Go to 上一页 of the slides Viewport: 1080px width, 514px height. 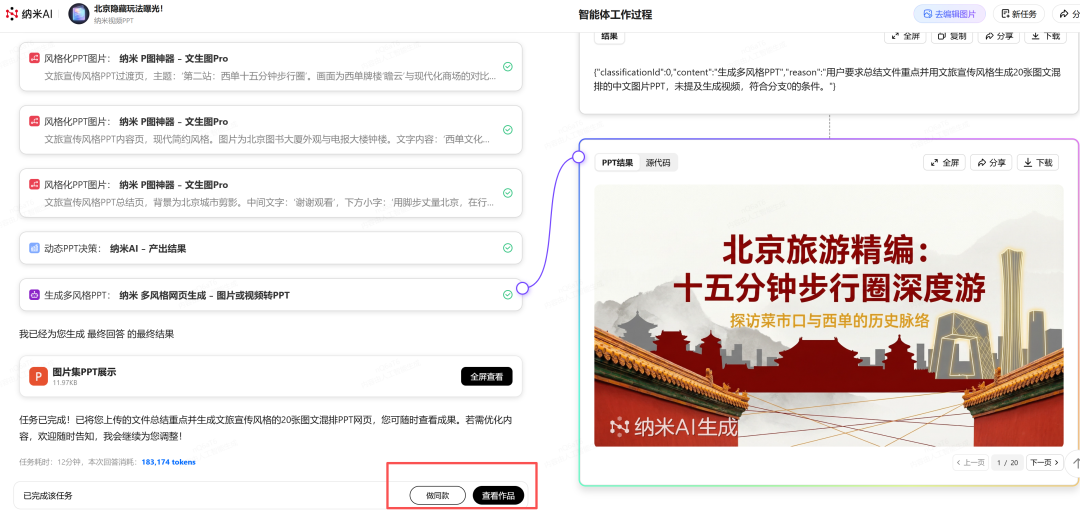point(972,463)
